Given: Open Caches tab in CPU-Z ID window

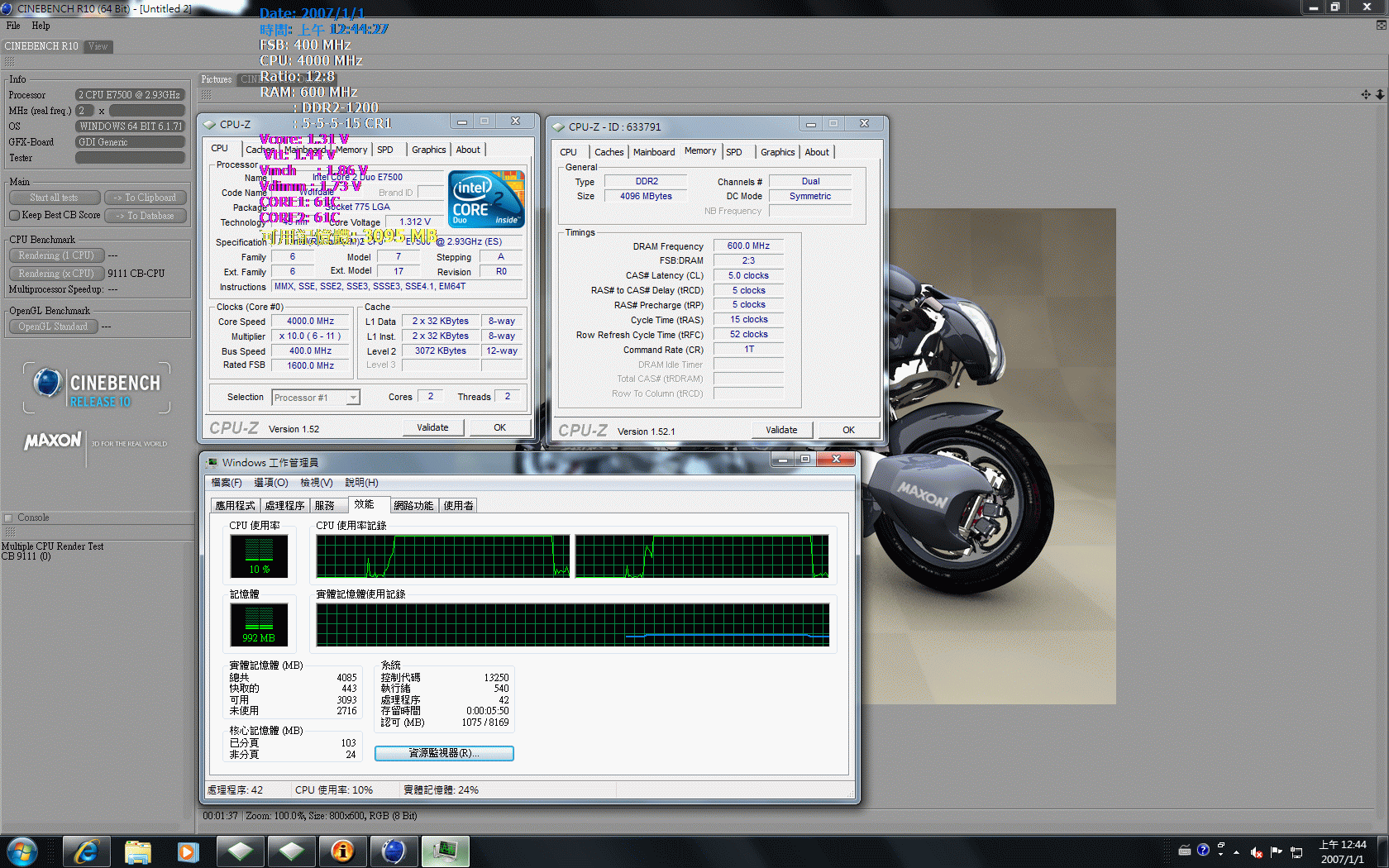Looking at the screenshot, I should pos(609,152).
